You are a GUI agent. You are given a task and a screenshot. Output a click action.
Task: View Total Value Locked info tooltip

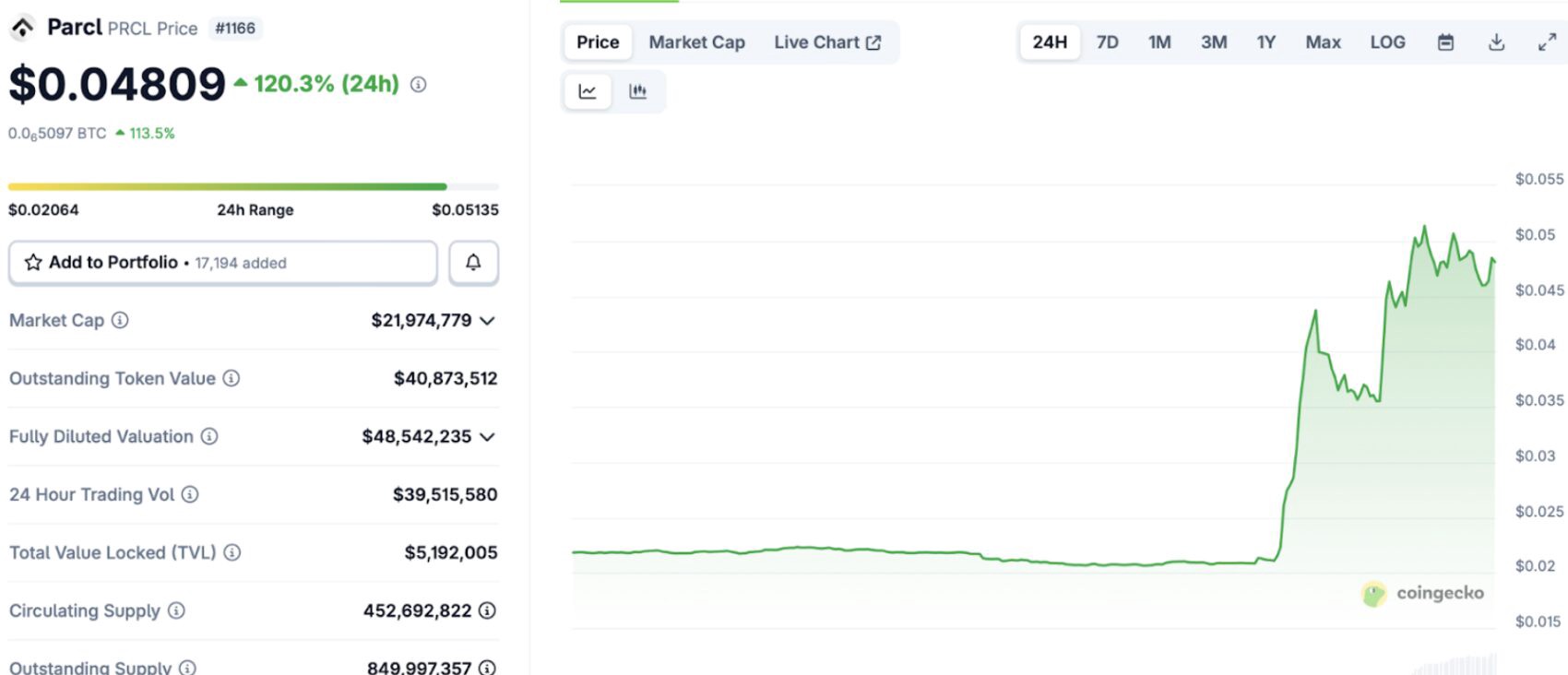coord(232,552)
